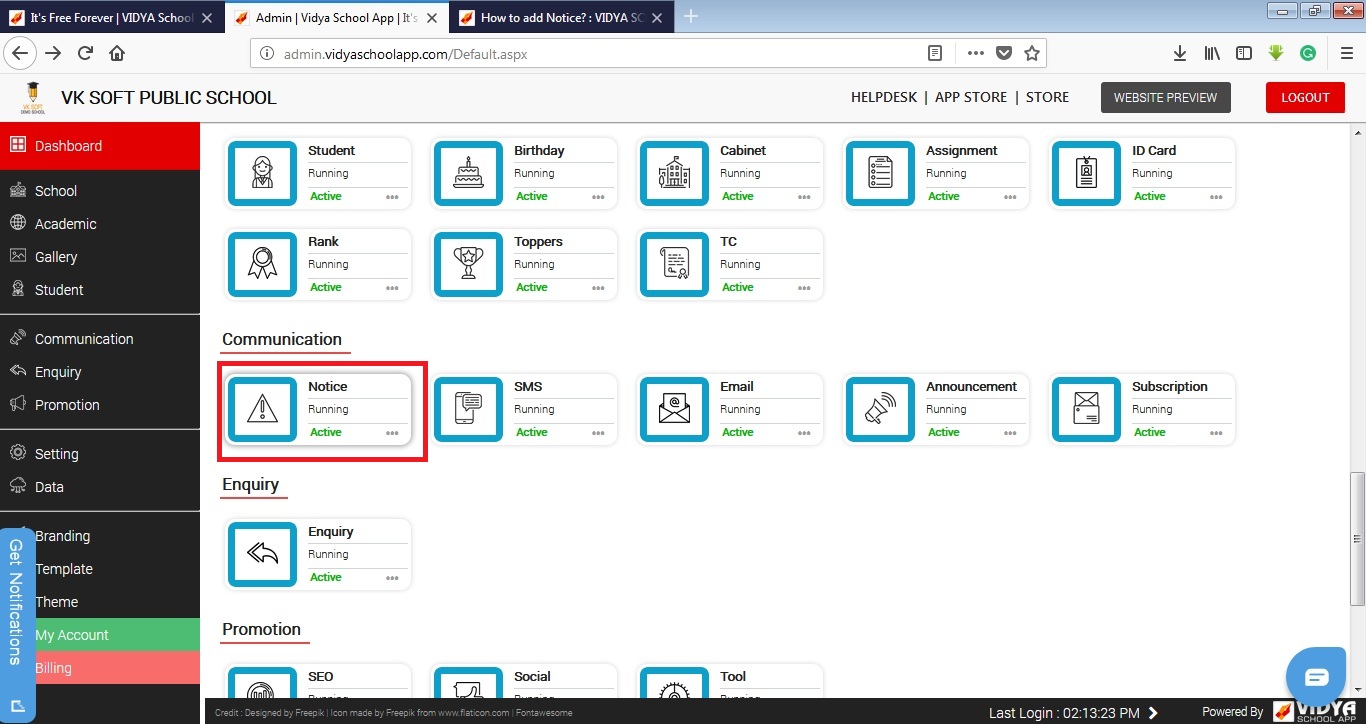1366x724 pixels.
Task: Open the Save to Pocket icon
Action: click(x=1004, y=53)
